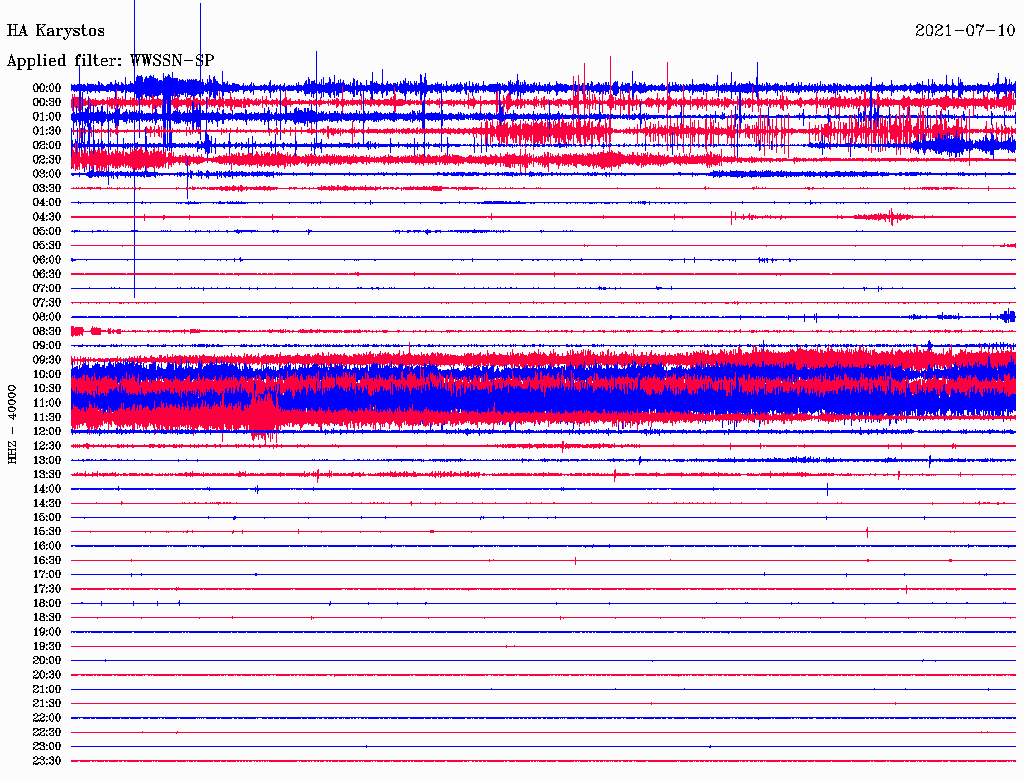Select the 23:00 time label
Viewport: 1024px width, 780px height.
(x=47, y=747)
